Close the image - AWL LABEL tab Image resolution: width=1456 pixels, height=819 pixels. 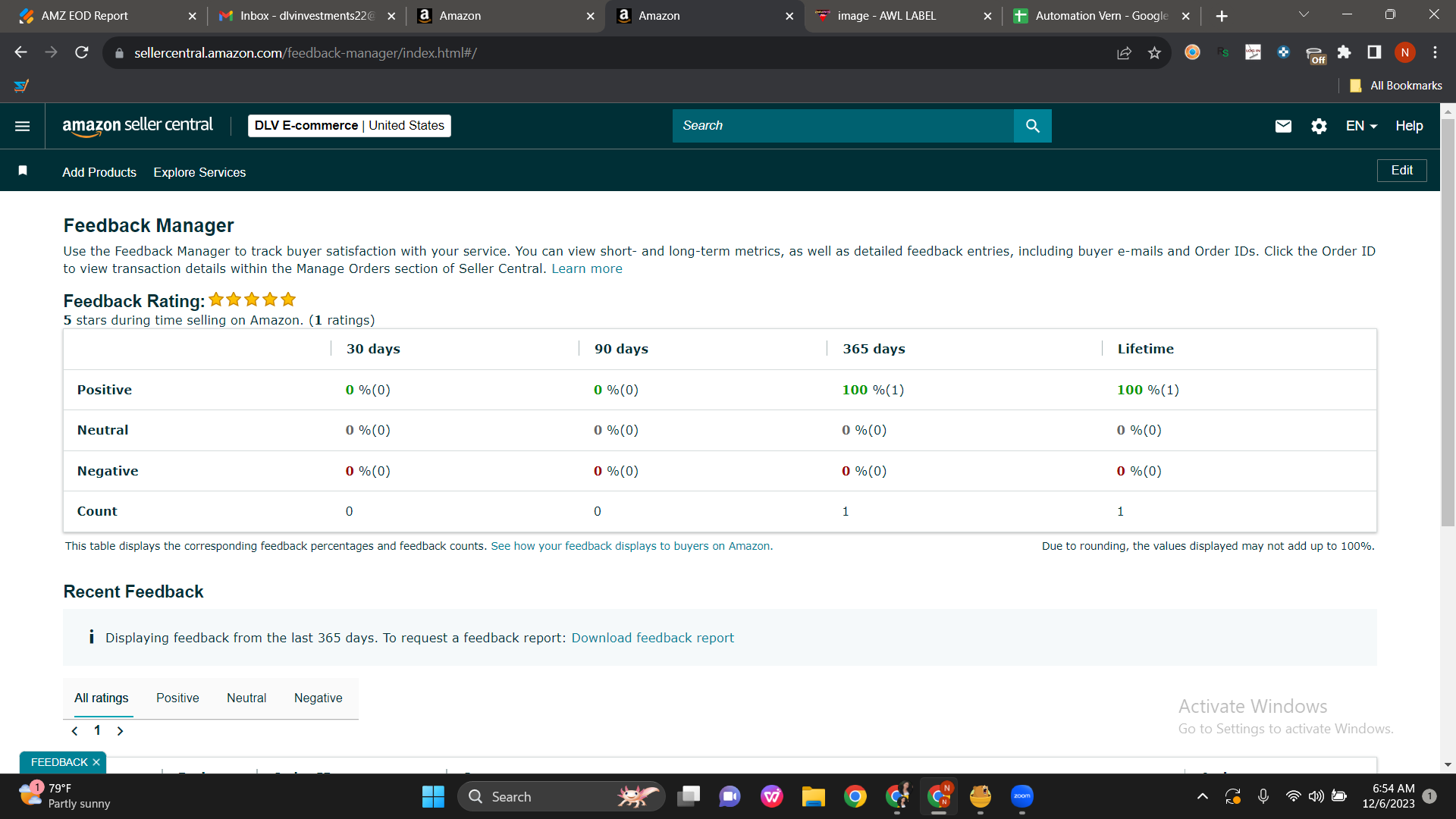click(987, 16)
